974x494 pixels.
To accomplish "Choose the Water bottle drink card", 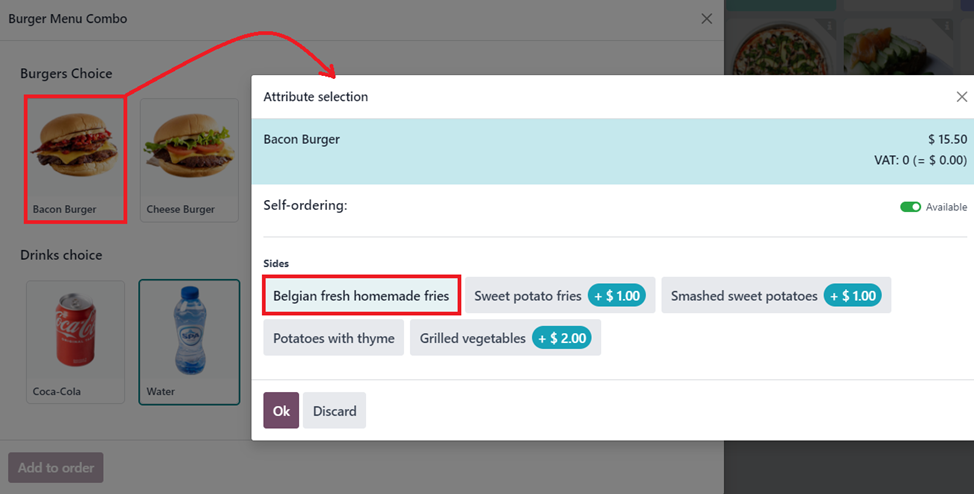I will tap(189, 342).
